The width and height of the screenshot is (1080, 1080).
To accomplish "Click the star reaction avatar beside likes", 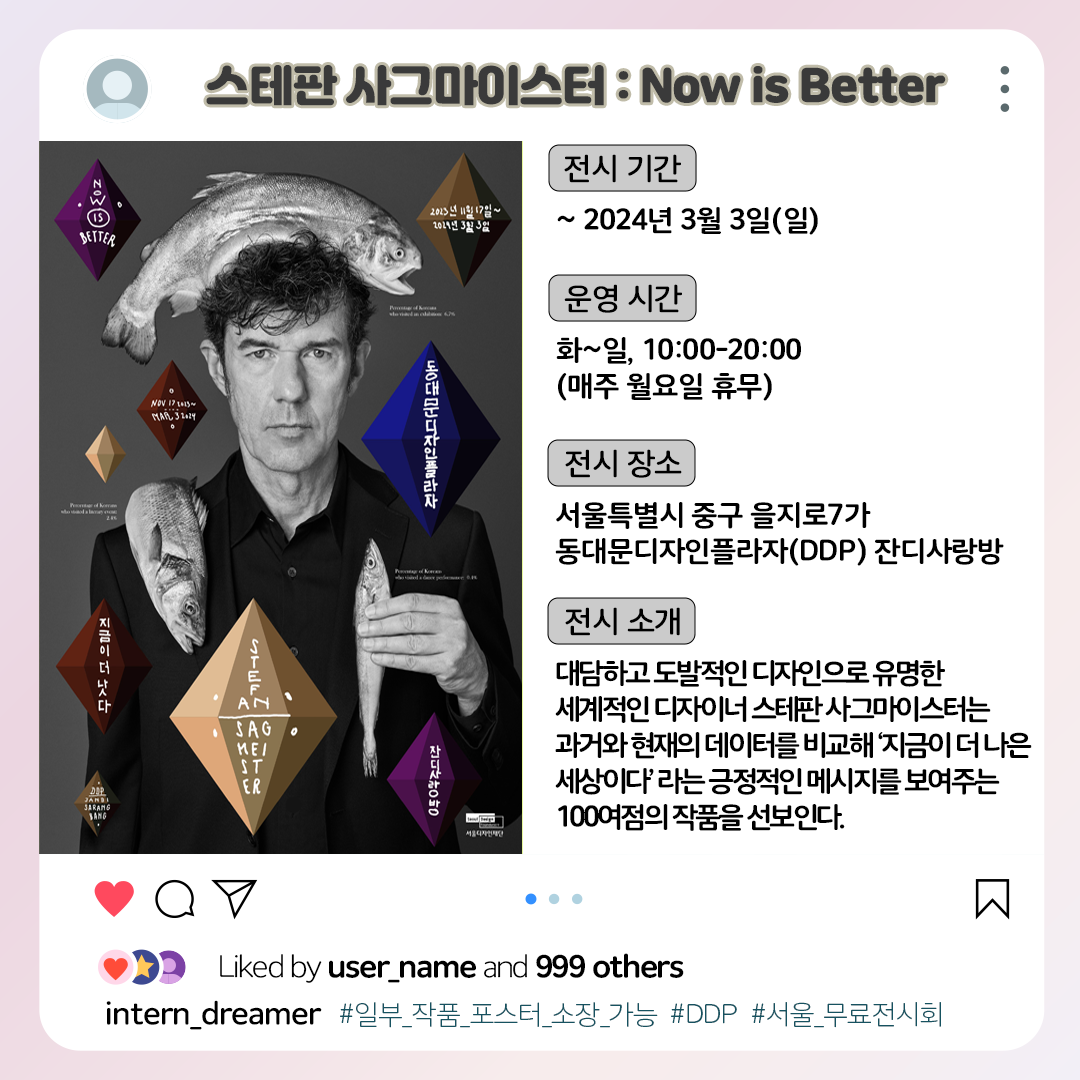I will point(144,967).
